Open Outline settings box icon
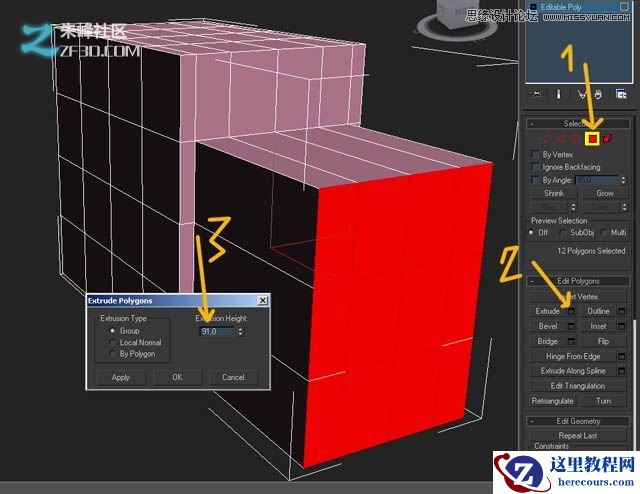This screenshot has height=494, width=640. (x=622, y=312)
